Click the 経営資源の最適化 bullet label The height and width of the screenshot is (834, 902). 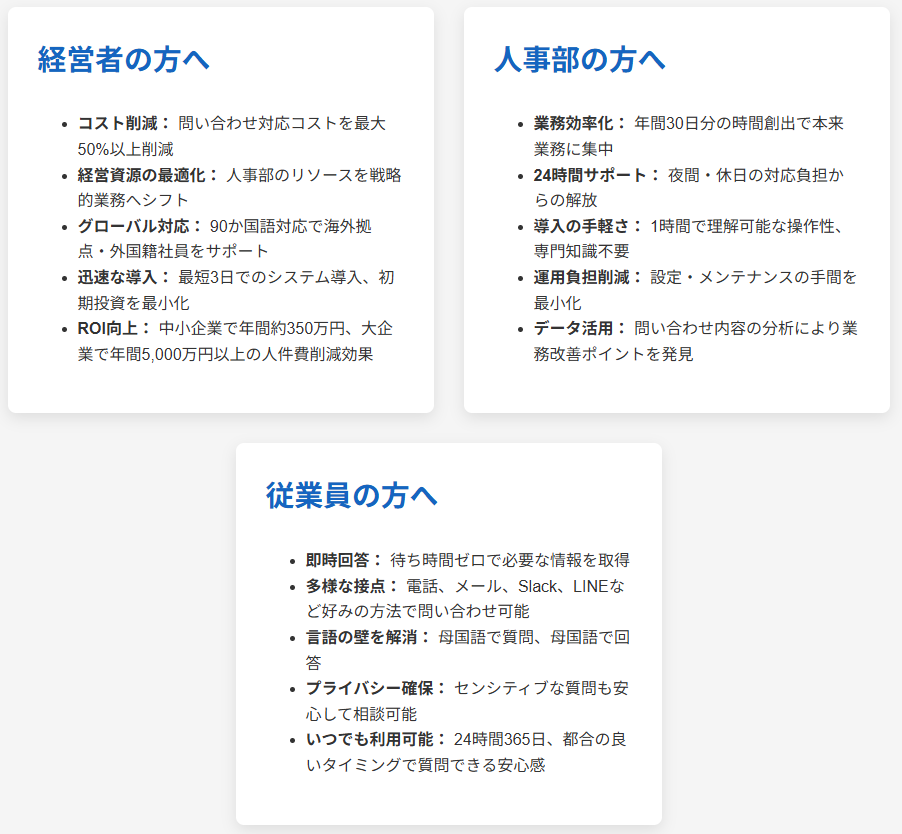pos(148,175)
